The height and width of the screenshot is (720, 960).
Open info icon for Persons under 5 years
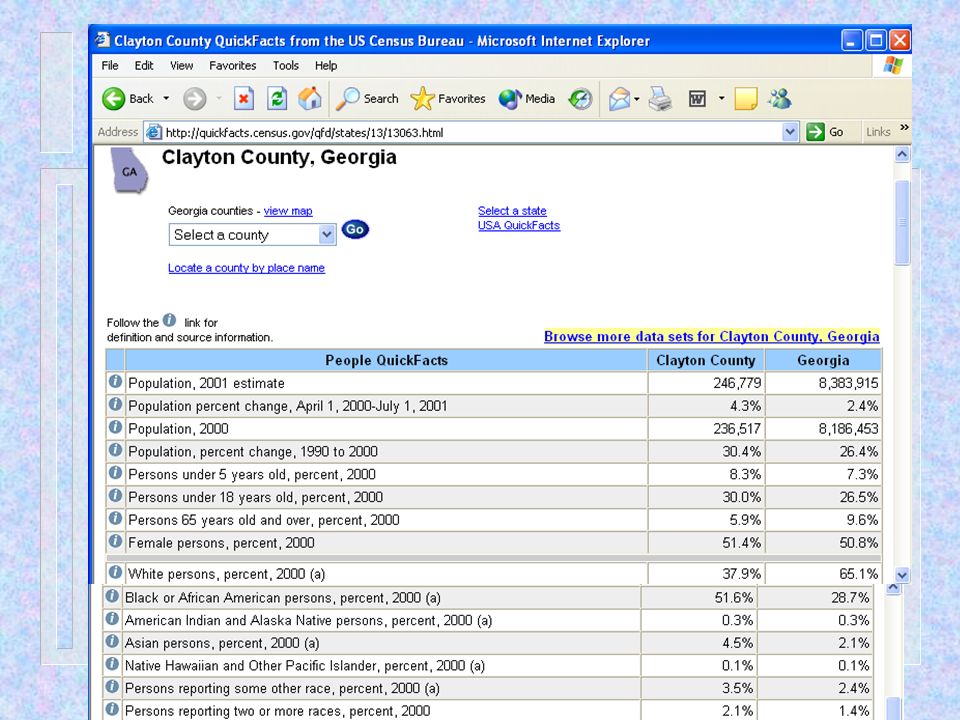[x=115, y=473]
